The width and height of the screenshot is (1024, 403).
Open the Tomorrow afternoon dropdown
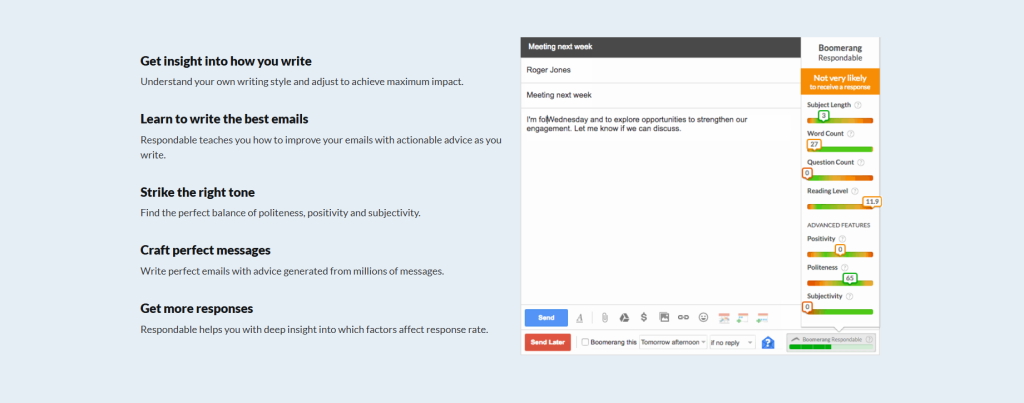(672, 342)
